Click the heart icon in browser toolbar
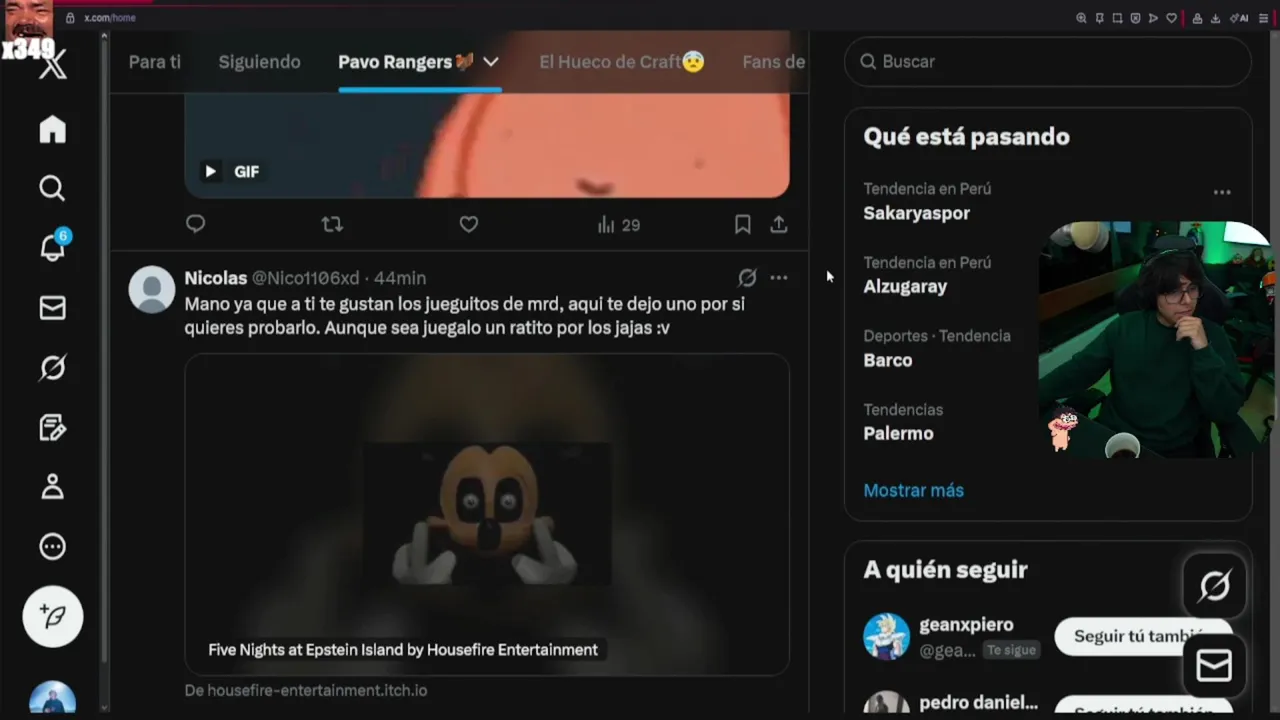 tap(1172, 18)
